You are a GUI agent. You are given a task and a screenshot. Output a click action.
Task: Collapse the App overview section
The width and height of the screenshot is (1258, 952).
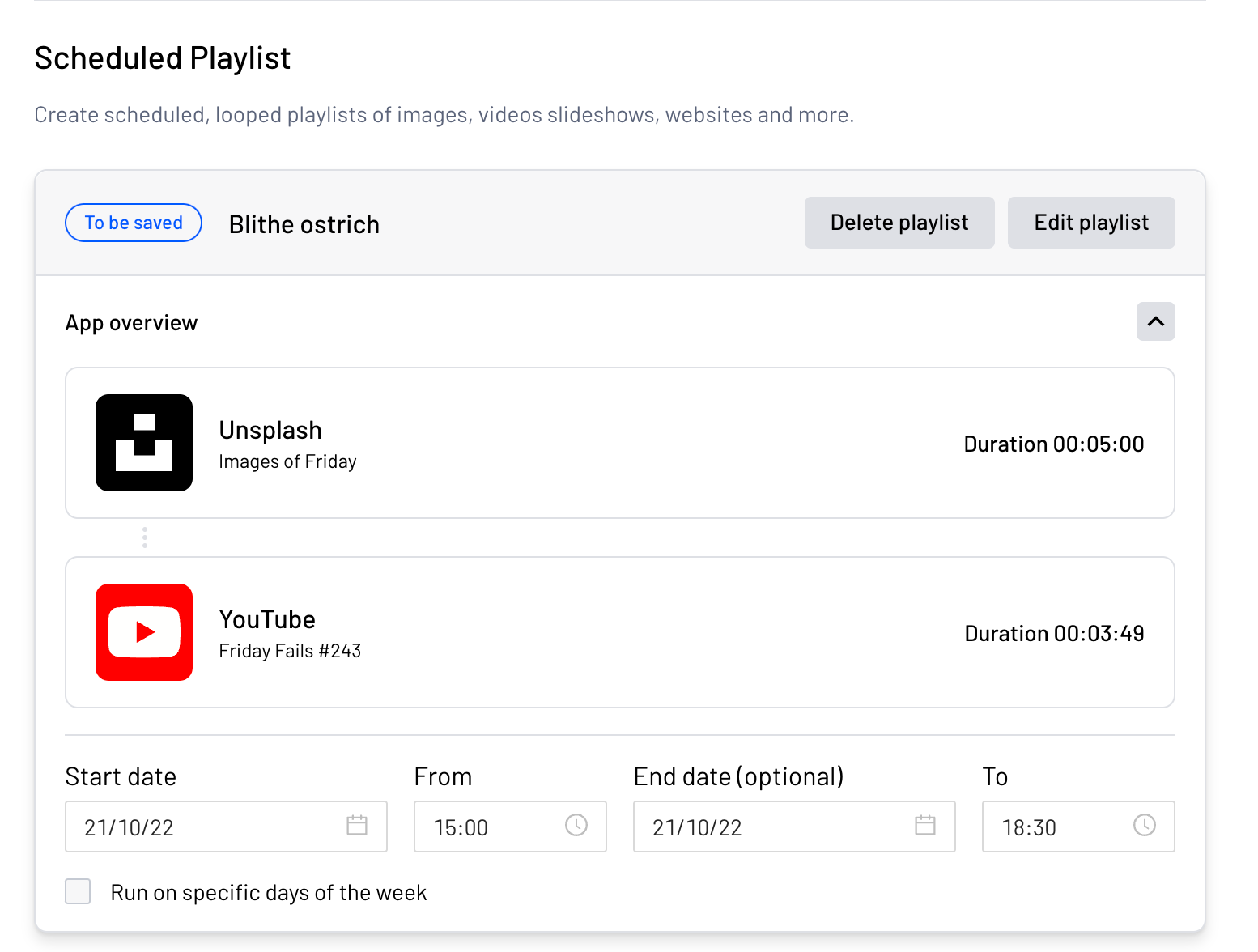click(1156, 321)
